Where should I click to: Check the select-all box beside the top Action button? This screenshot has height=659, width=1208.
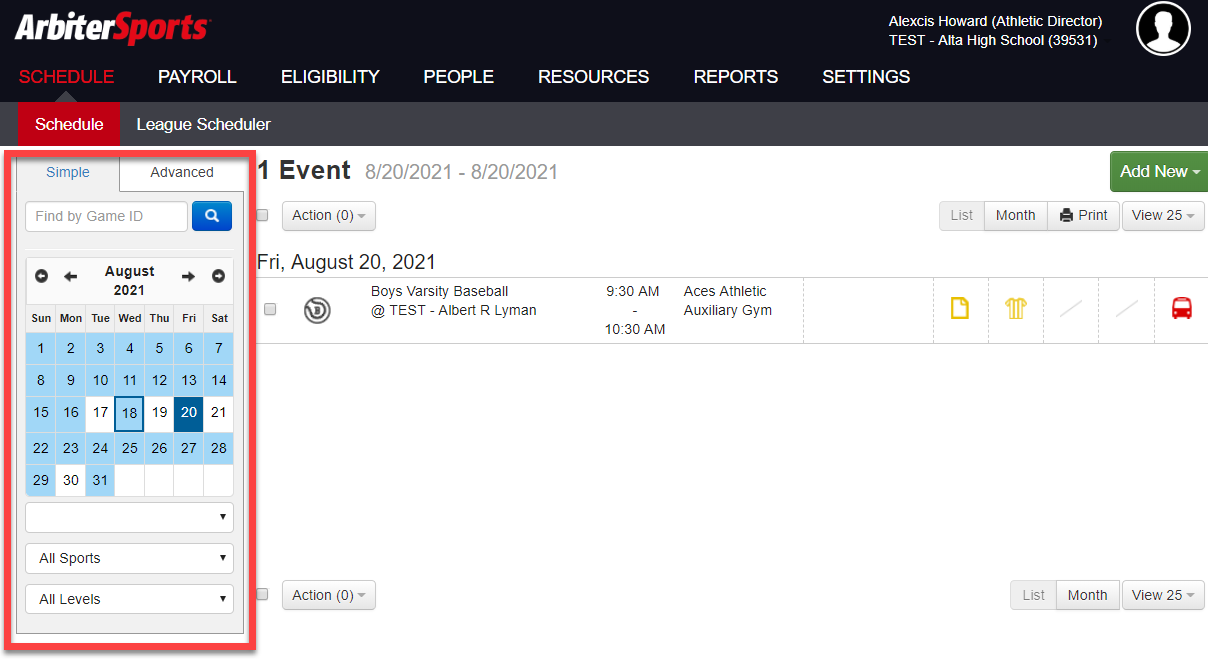pos(262,215)
